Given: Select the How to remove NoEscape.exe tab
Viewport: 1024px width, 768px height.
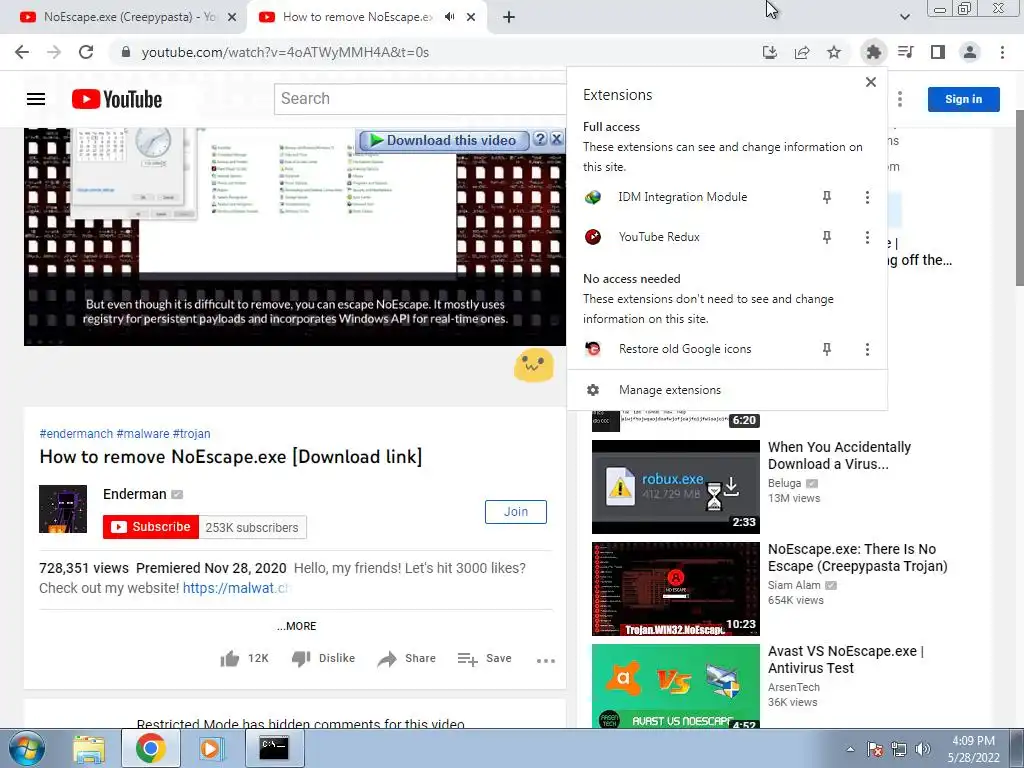Looking at the screenshot, I should click(356, 17).
